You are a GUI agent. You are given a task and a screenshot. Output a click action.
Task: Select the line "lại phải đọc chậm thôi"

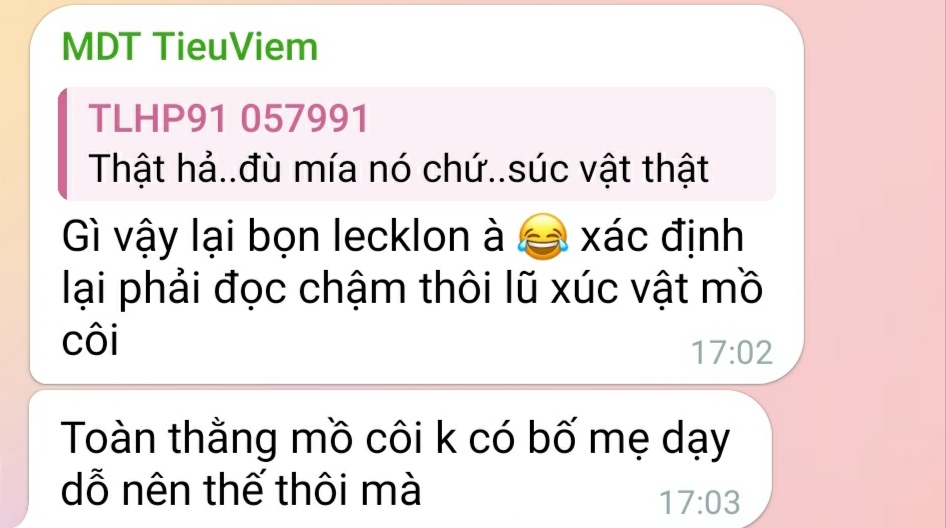coord(413,289)
